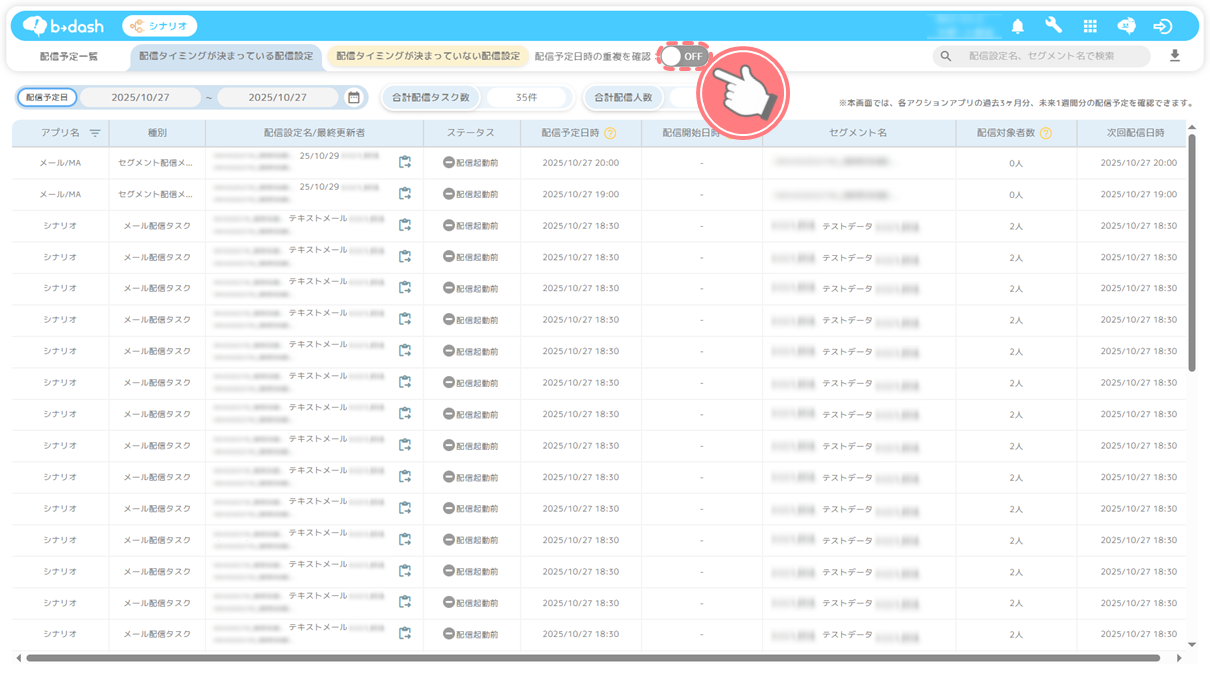Open the 配信予定日 selector pill
This screenshot has height=680, width=1210.
pos(47,98)
